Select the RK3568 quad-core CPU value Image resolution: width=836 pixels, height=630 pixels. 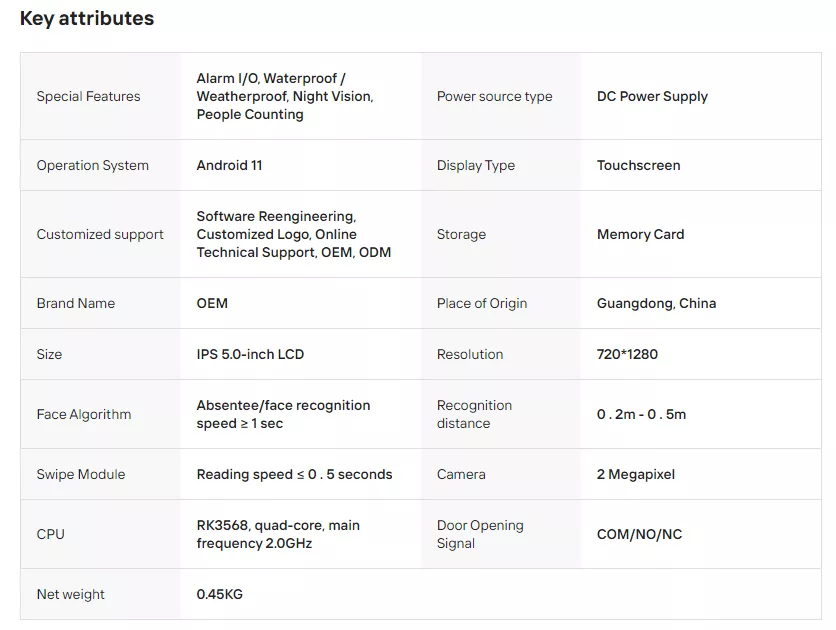[278, 534]
